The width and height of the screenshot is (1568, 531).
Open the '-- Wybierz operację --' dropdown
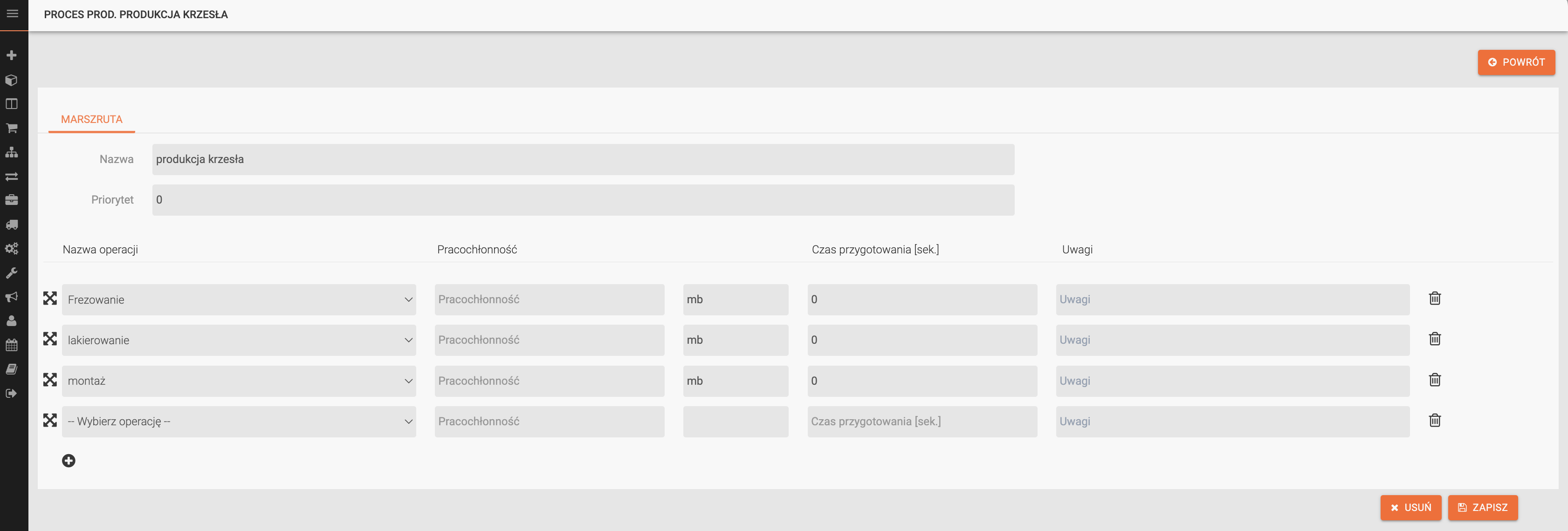239,422
